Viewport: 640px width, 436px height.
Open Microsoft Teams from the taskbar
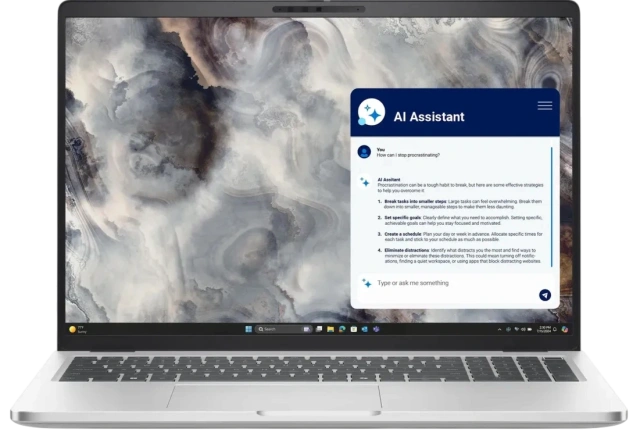(x=376, y=329)
